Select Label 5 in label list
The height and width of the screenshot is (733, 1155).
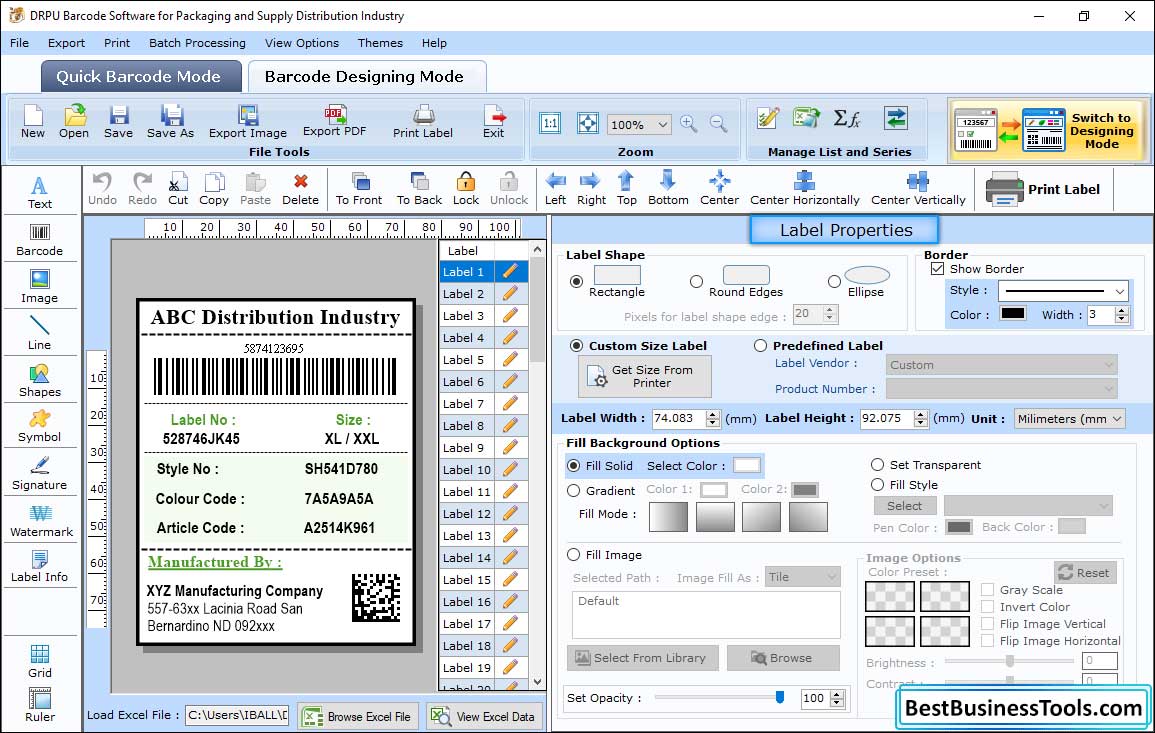467,360
